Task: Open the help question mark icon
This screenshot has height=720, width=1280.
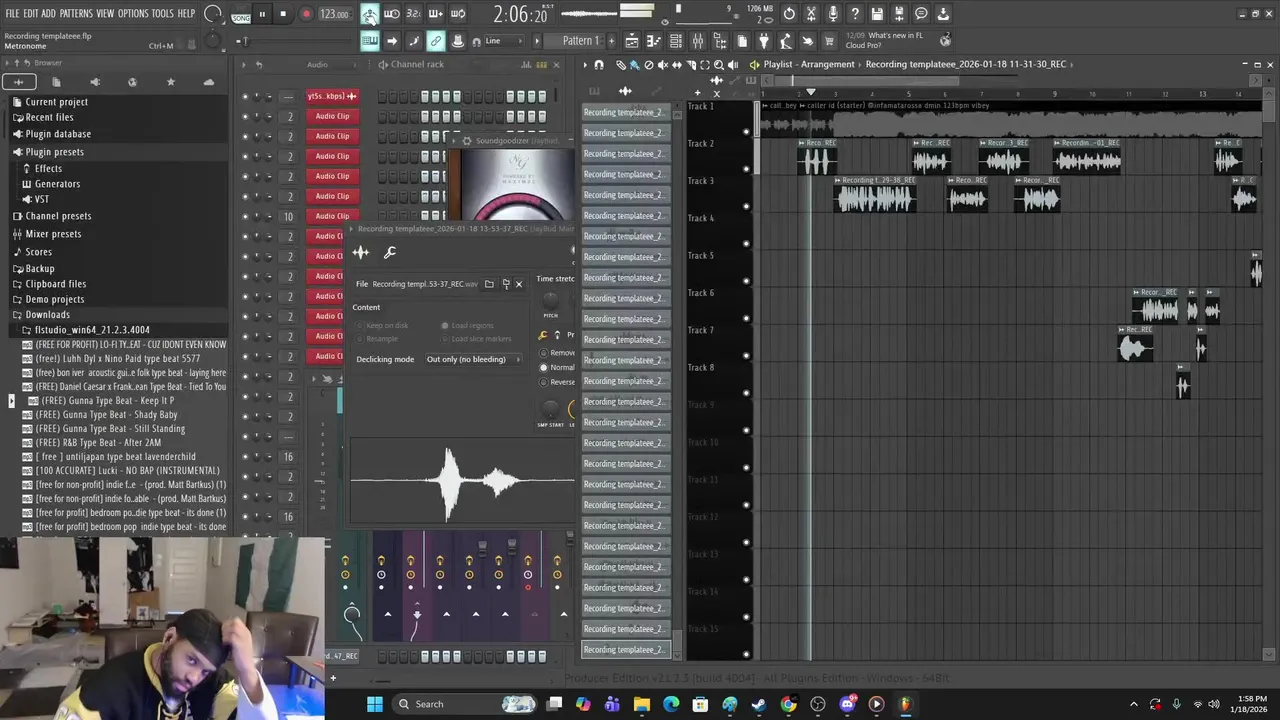Action: (x=855, y=14)
